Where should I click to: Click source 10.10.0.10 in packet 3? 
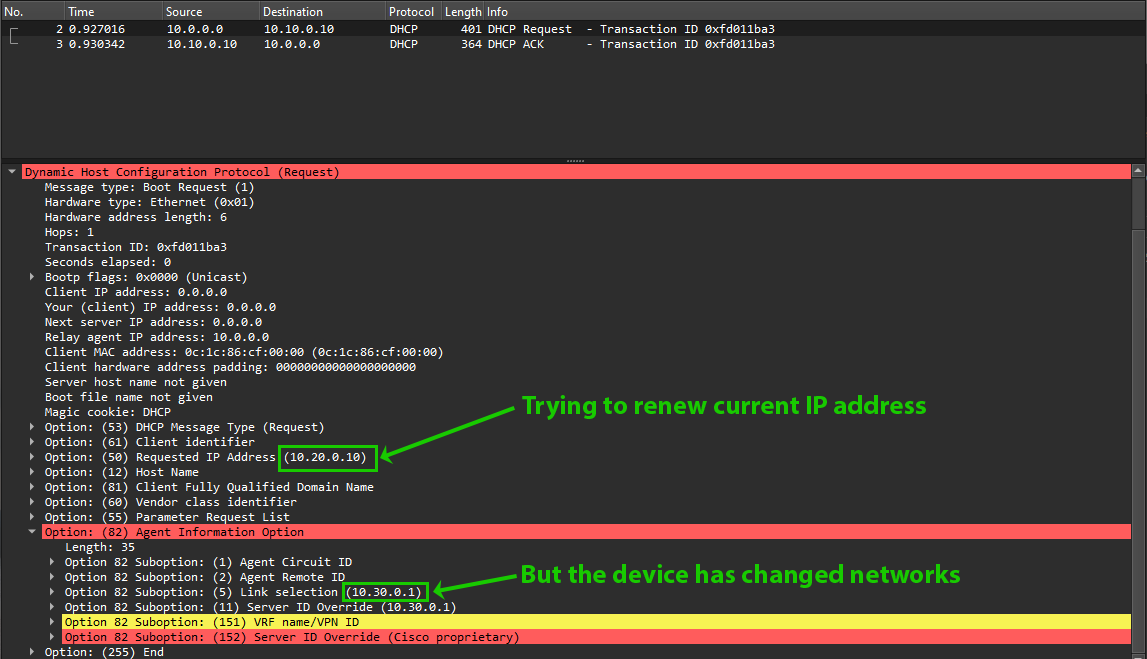coord(202,44)
